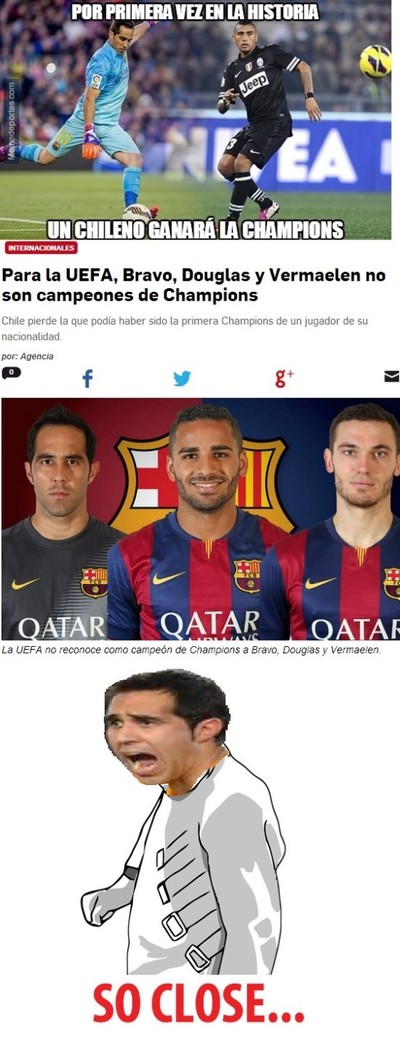The height and width of the screenshot is (1039, 400).
Task: Click the meme text UN CHILENO GANARÁ LA CHAMPIONS
Action: pyautogui.click(x=195, y=230)
